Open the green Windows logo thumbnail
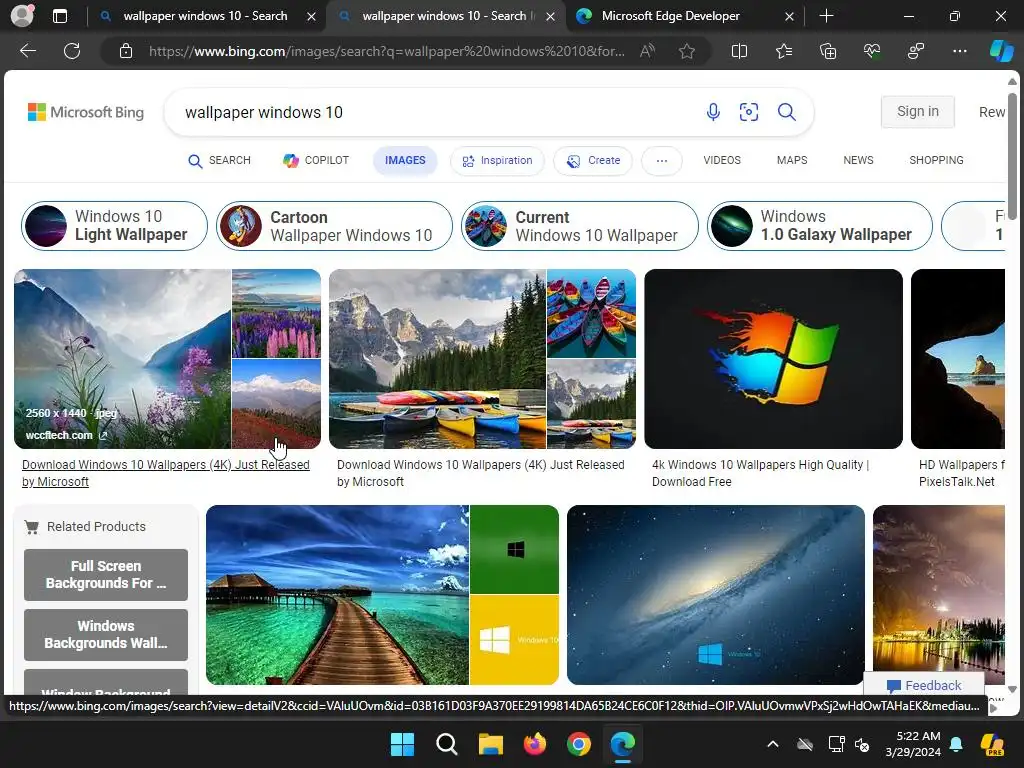Image resolution: width=1024 pixels, height=768 pixels. pyautogui.click(x=515, y=549)
